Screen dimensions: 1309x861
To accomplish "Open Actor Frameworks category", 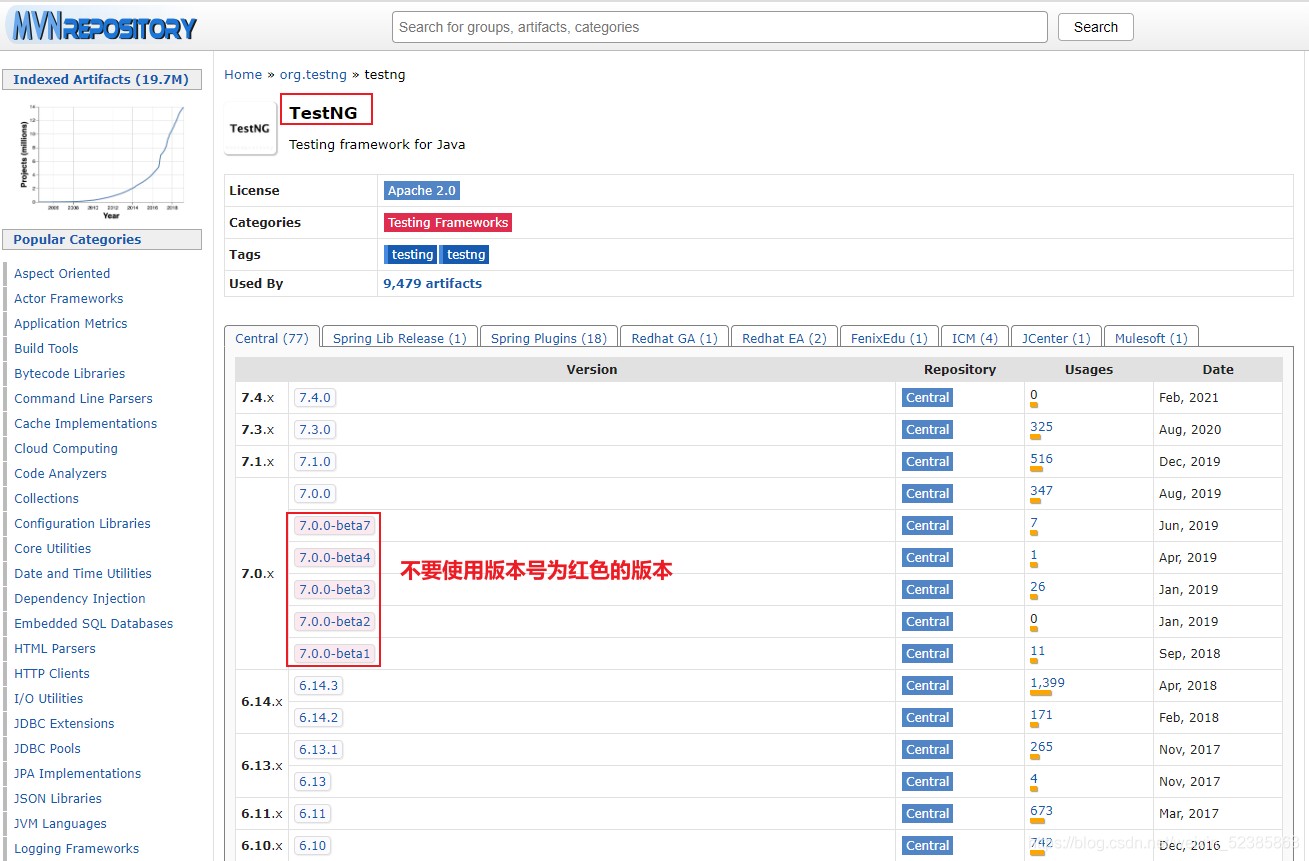I will (x=68, y=298).
